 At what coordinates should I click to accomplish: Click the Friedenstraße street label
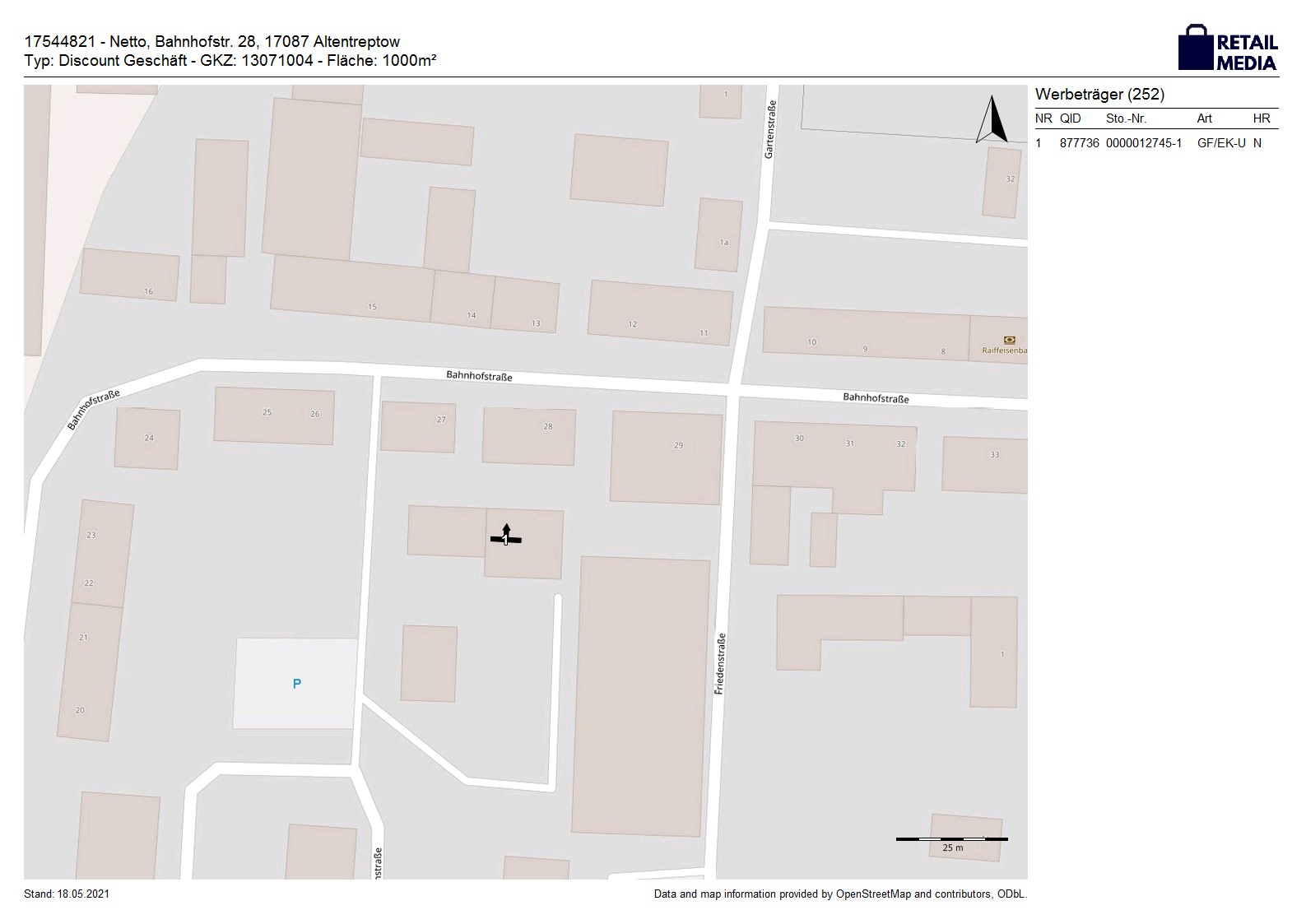coord(720,664)
